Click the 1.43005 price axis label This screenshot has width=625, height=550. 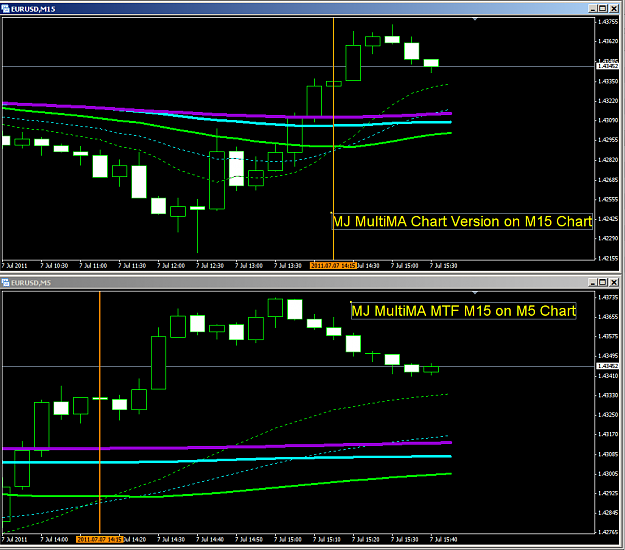coord(608,473)
